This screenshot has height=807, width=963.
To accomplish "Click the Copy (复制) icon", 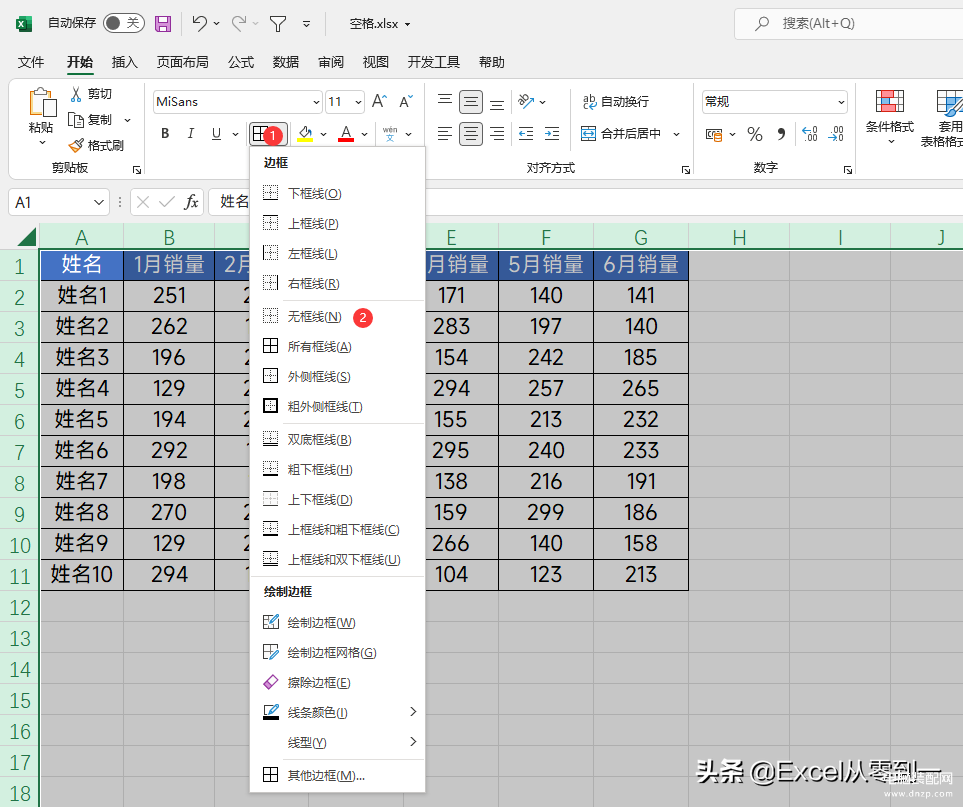I will [76, 120].
